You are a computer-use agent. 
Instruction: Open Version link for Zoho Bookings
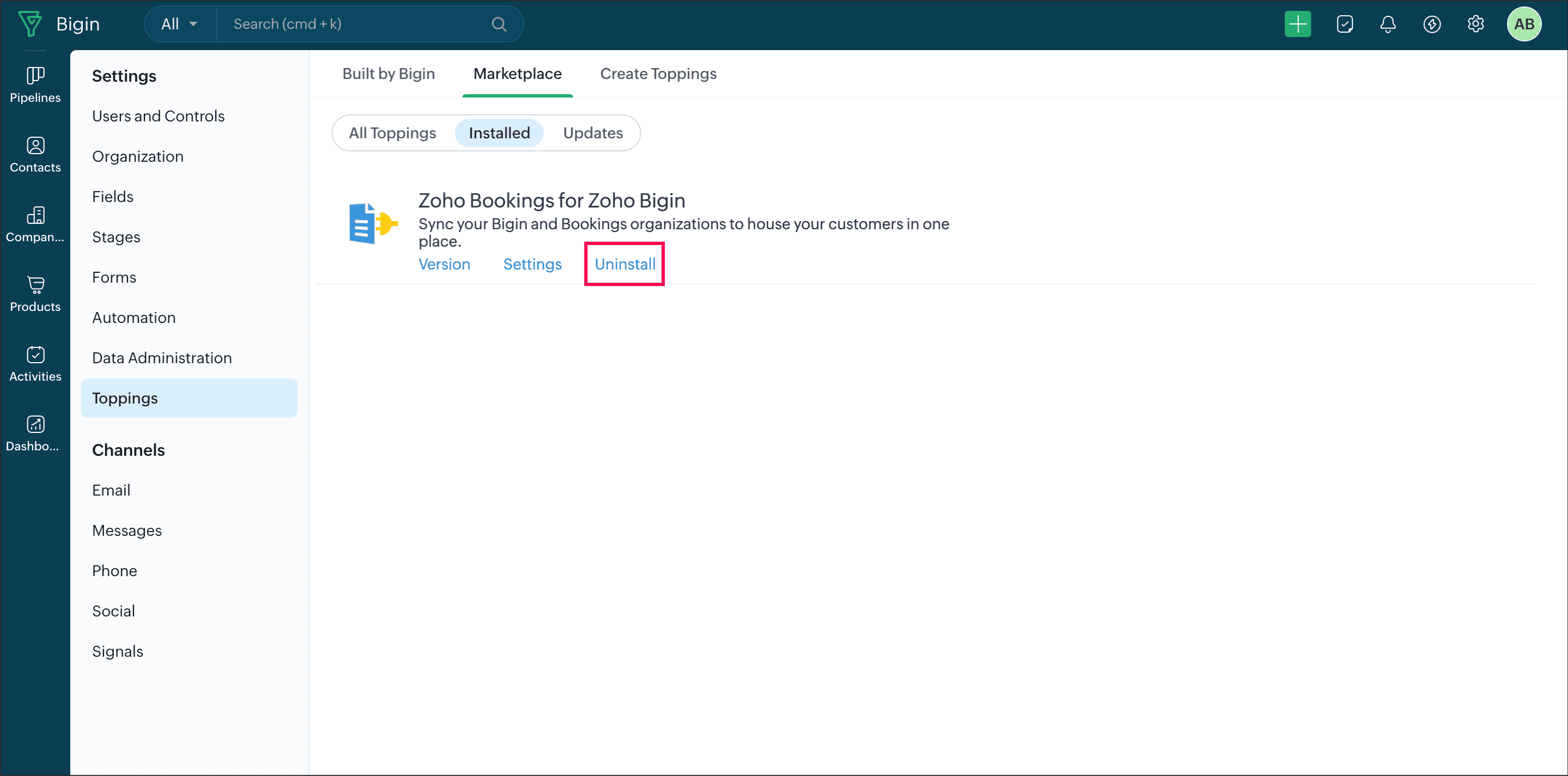click(444, 264)
